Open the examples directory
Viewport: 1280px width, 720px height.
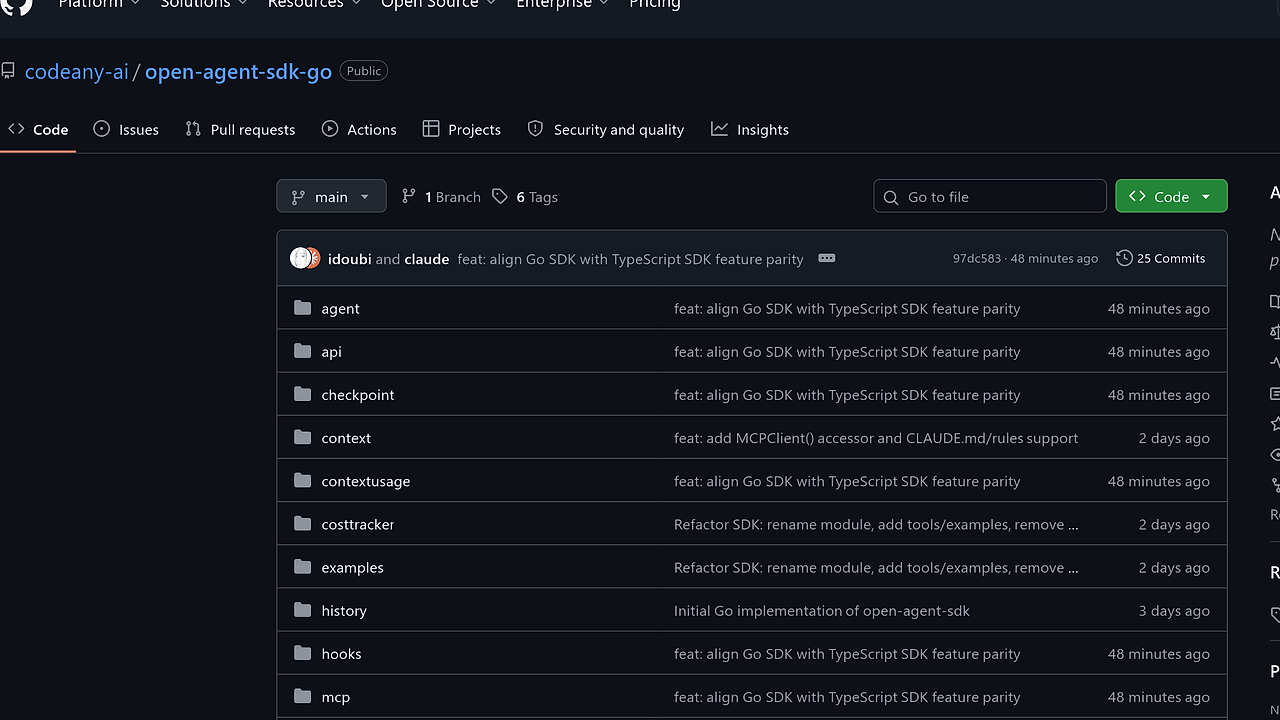[x=352, y=567]
